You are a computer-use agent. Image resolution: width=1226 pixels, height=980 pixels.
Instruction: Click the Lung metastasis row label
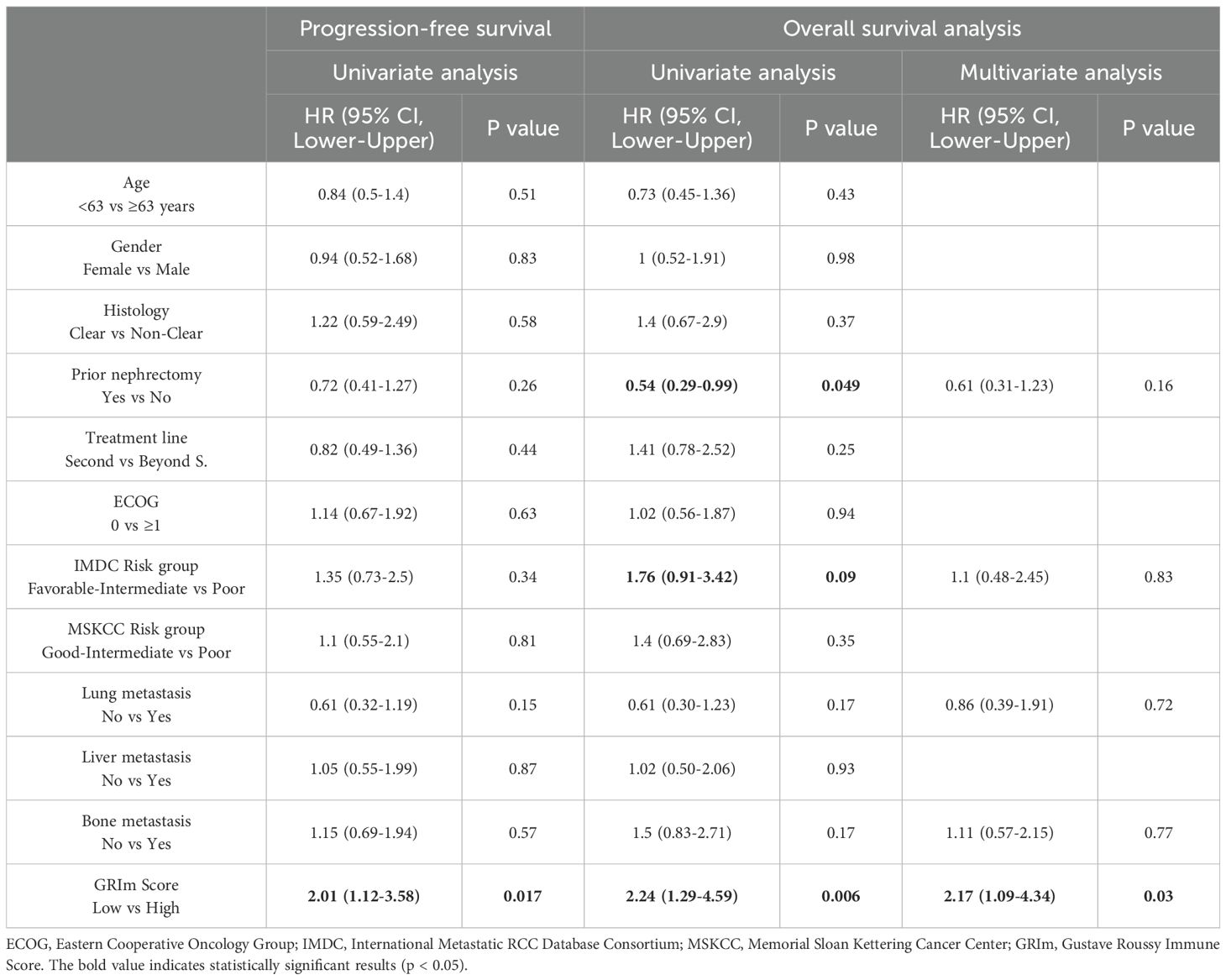pos(136,705)
